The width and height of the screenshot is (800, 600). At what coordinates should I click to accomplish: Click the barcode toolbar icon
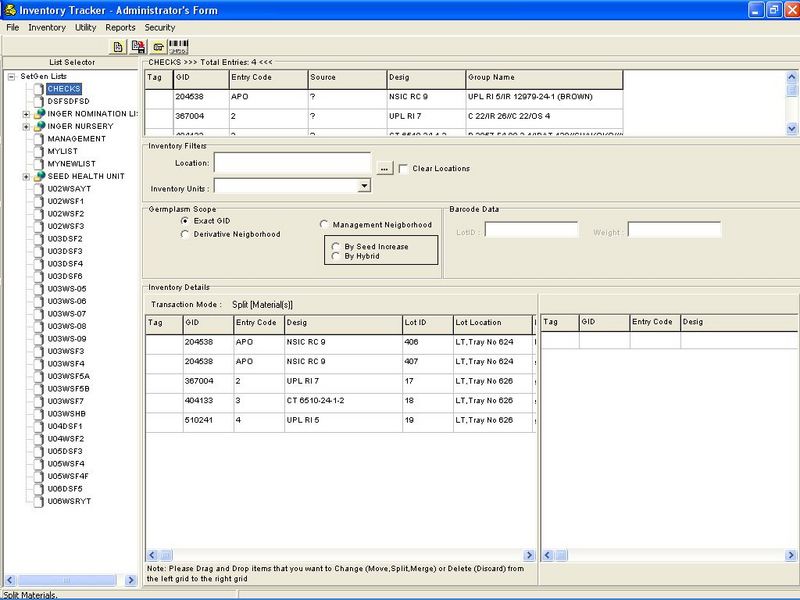pos(179,47)
